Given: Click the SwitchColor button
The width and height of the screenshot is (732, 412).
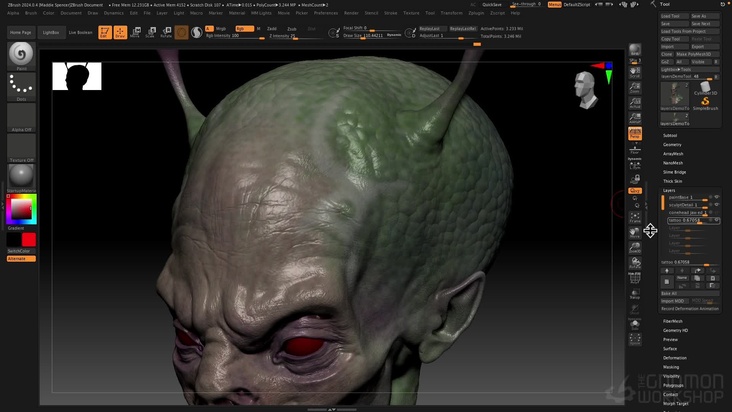Looking at the screenshot, I should 21,251.
